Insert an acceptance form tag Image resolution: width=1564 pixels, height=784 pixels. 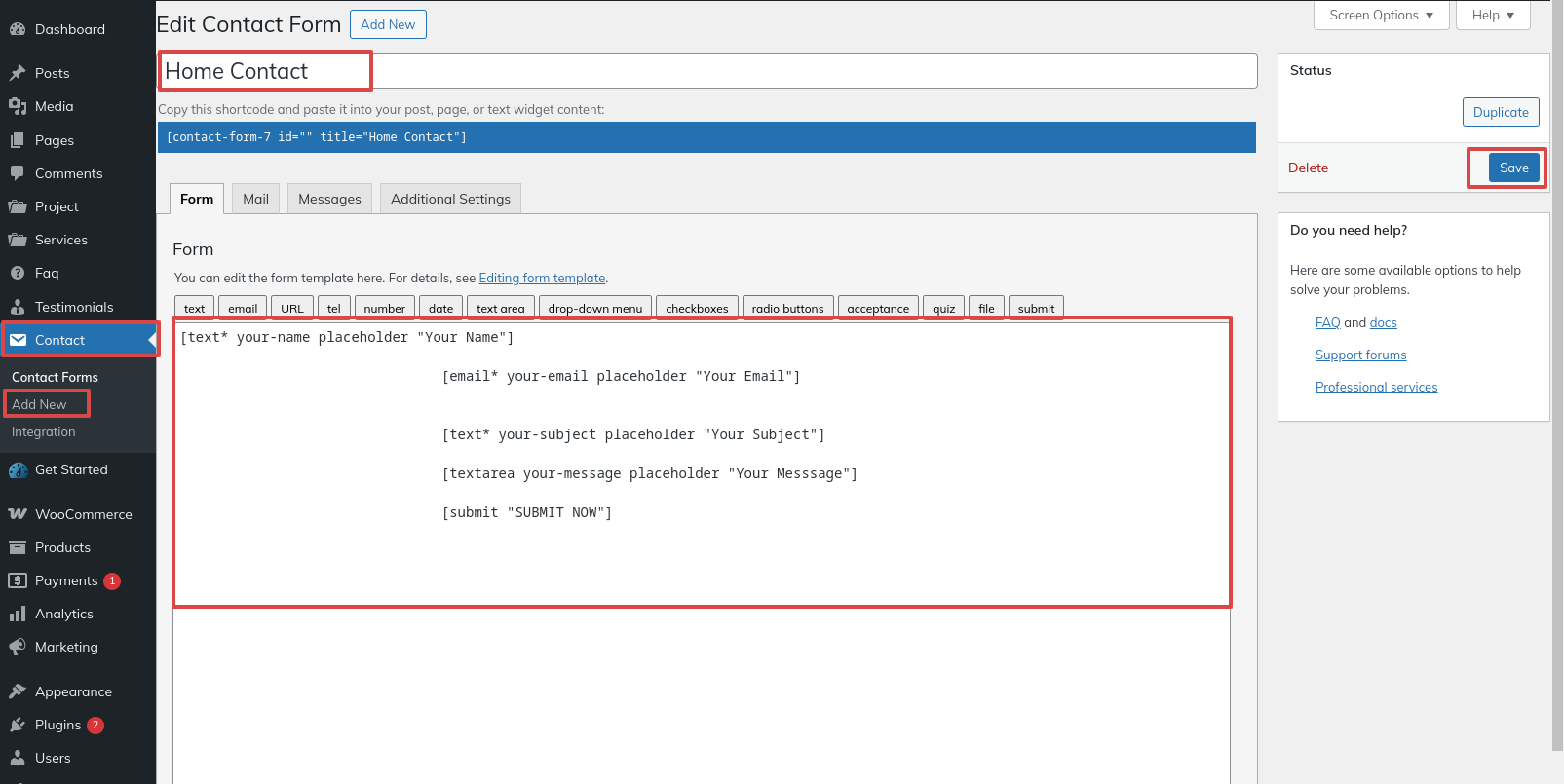pos(877,308)
